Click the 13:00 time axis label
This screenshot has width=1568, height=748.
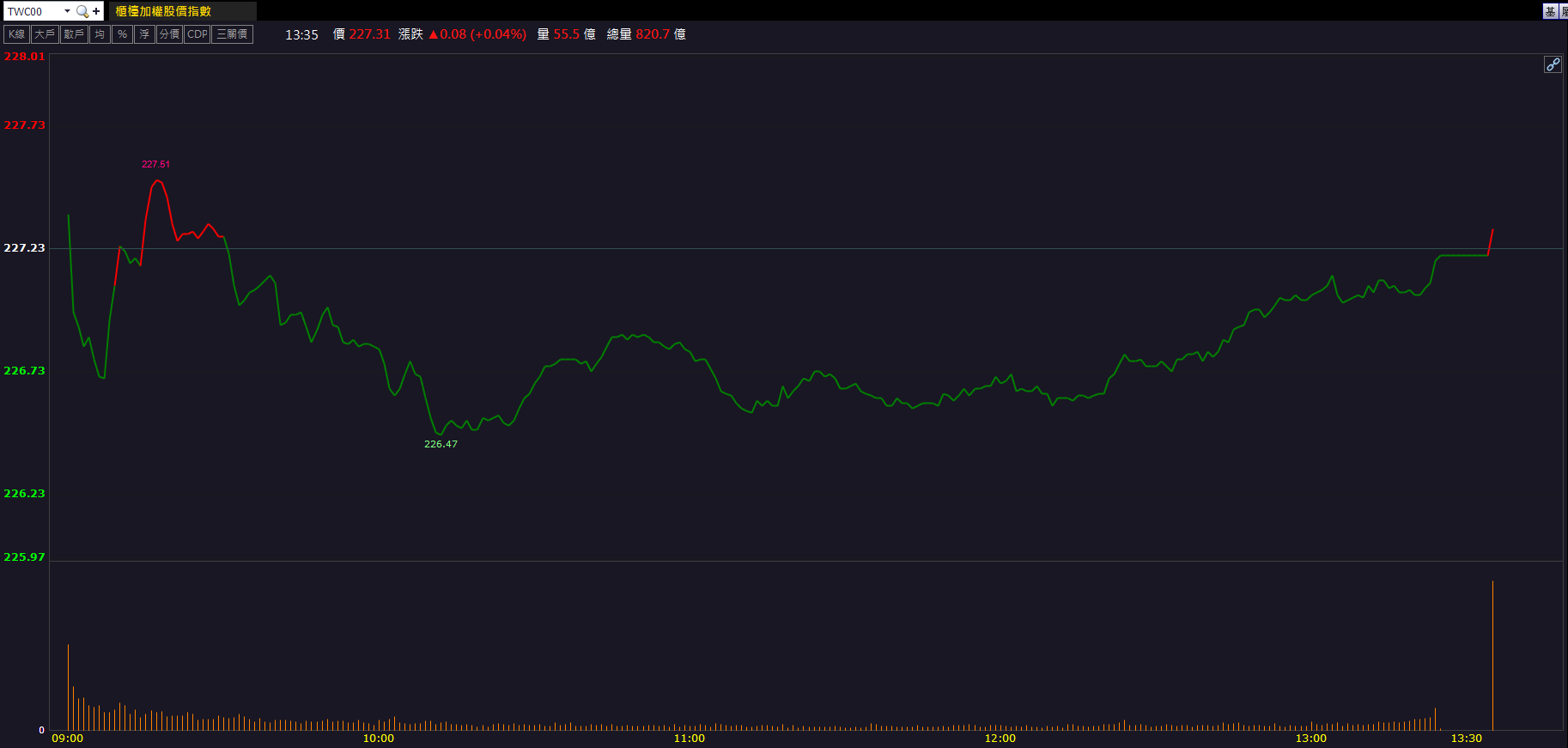(1311, 739)
